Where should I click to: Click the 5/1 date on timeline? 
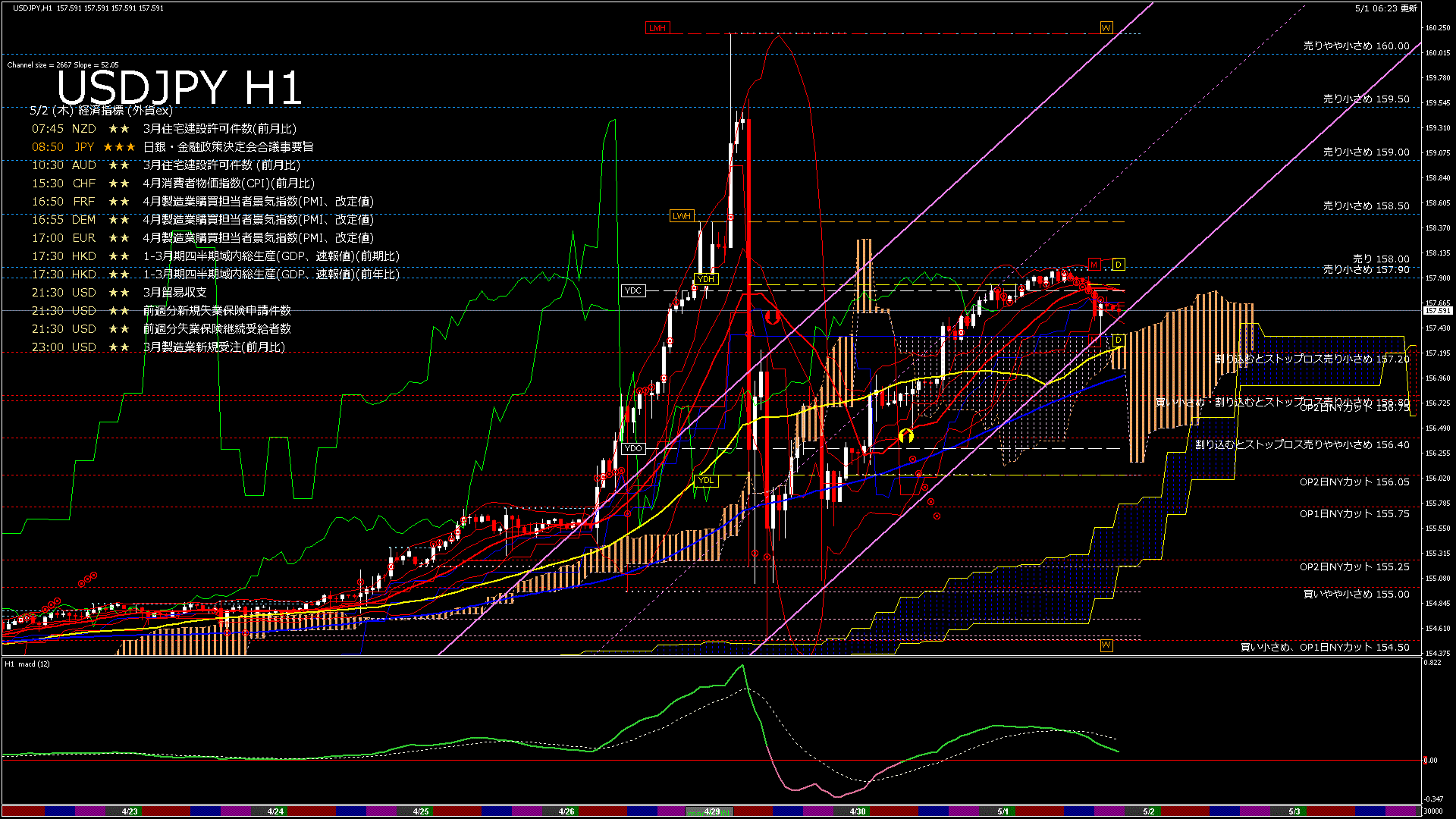coord(1003,811)
